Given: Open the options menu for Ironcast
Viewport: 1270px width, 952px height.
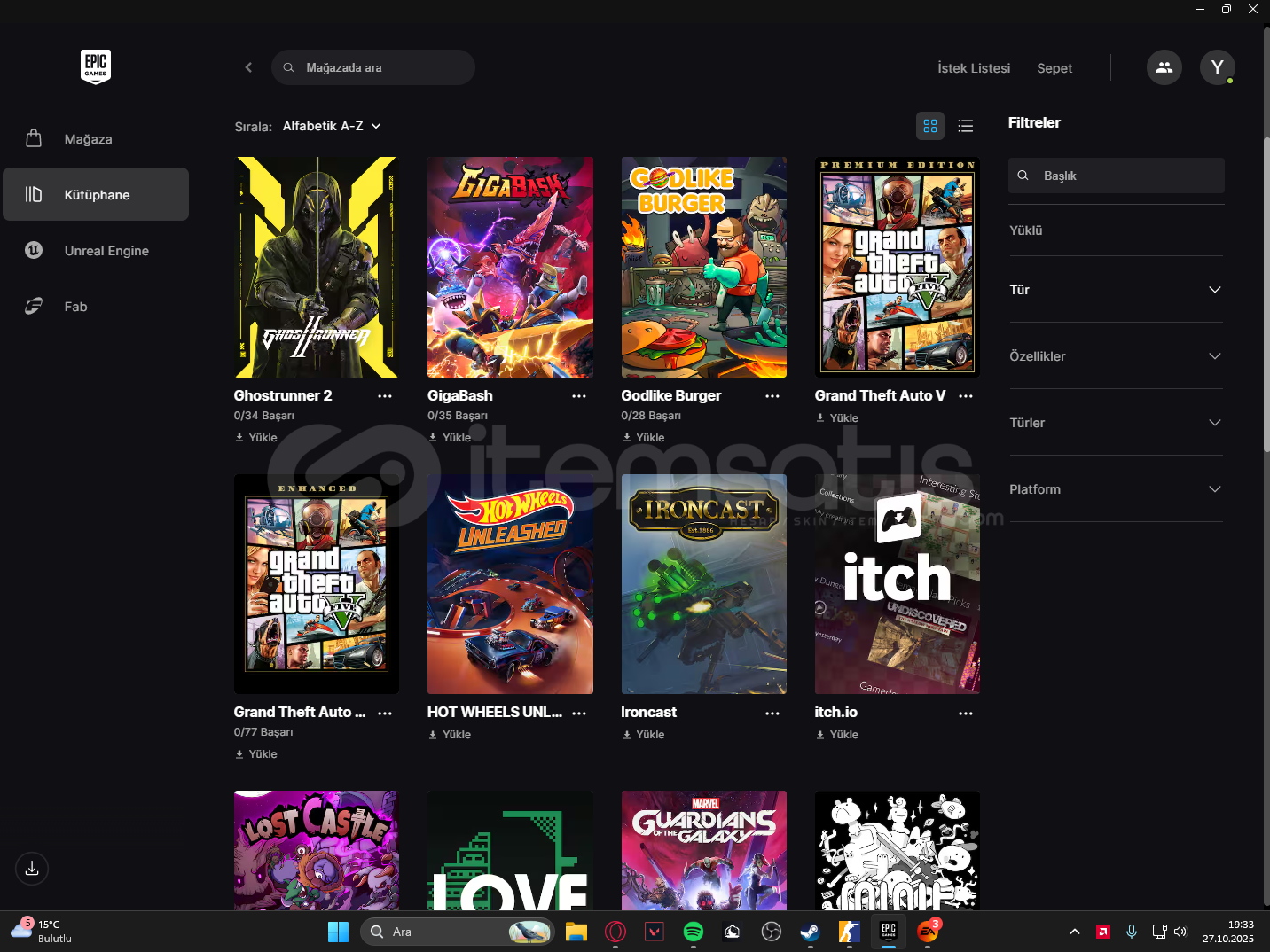Looking at the screenshot, I should (772, 713).
